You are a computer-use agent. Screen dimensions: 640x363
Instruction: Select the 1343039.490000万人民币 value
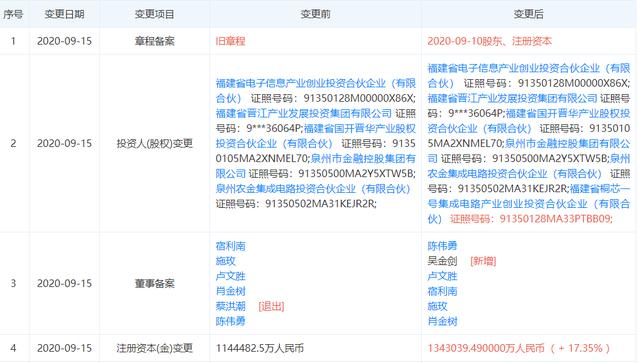click(x=486, y=348)
